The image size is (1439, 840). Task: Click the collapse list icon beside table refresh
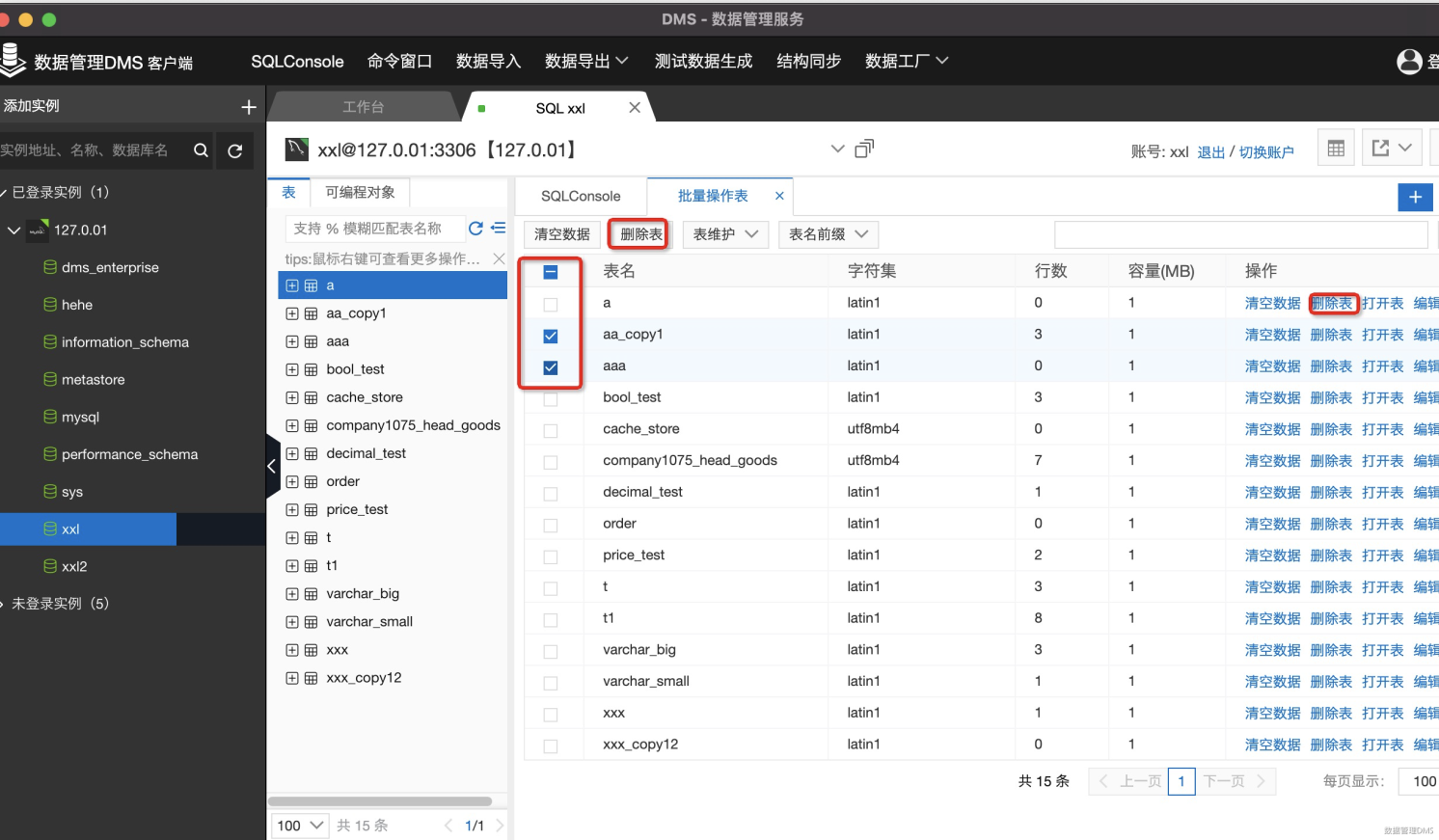[x=498, y=229]
